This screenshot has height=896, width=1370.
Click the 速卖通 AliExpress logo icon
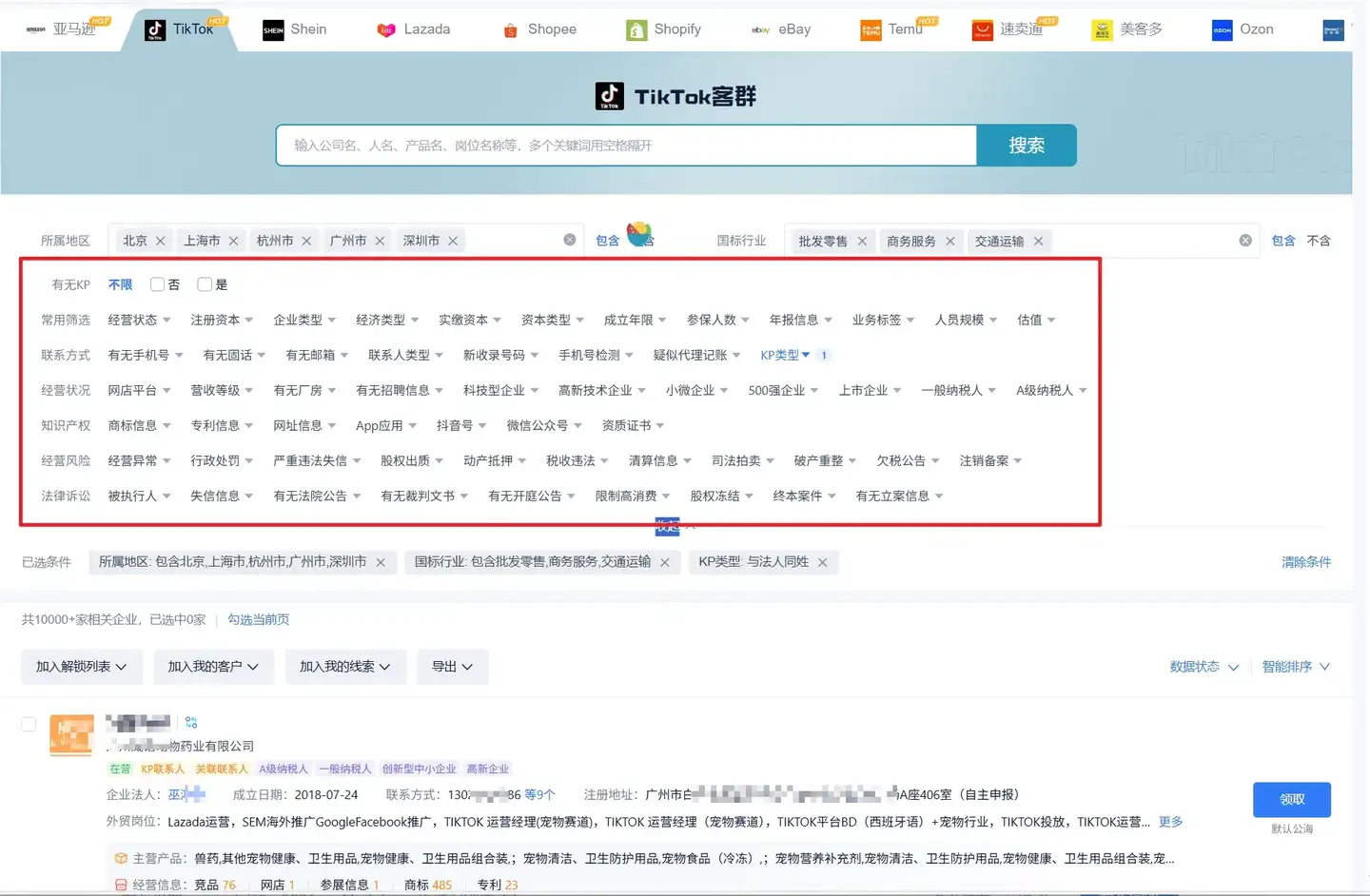click(982, 30)
